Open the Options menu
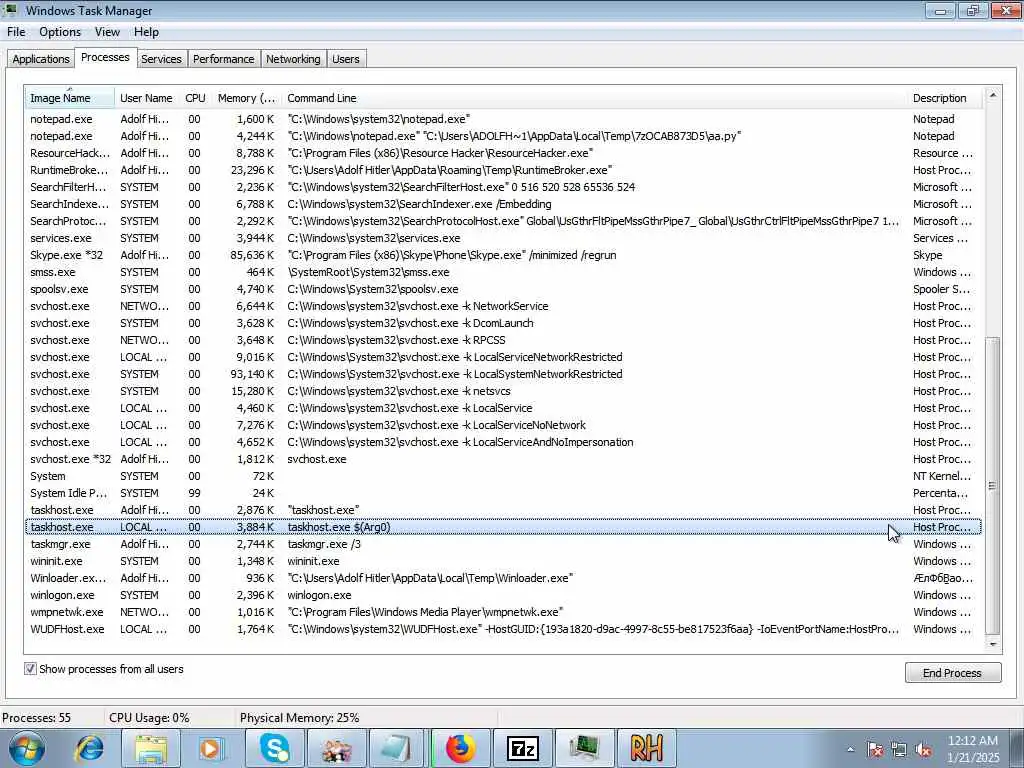 click(60, 32)
